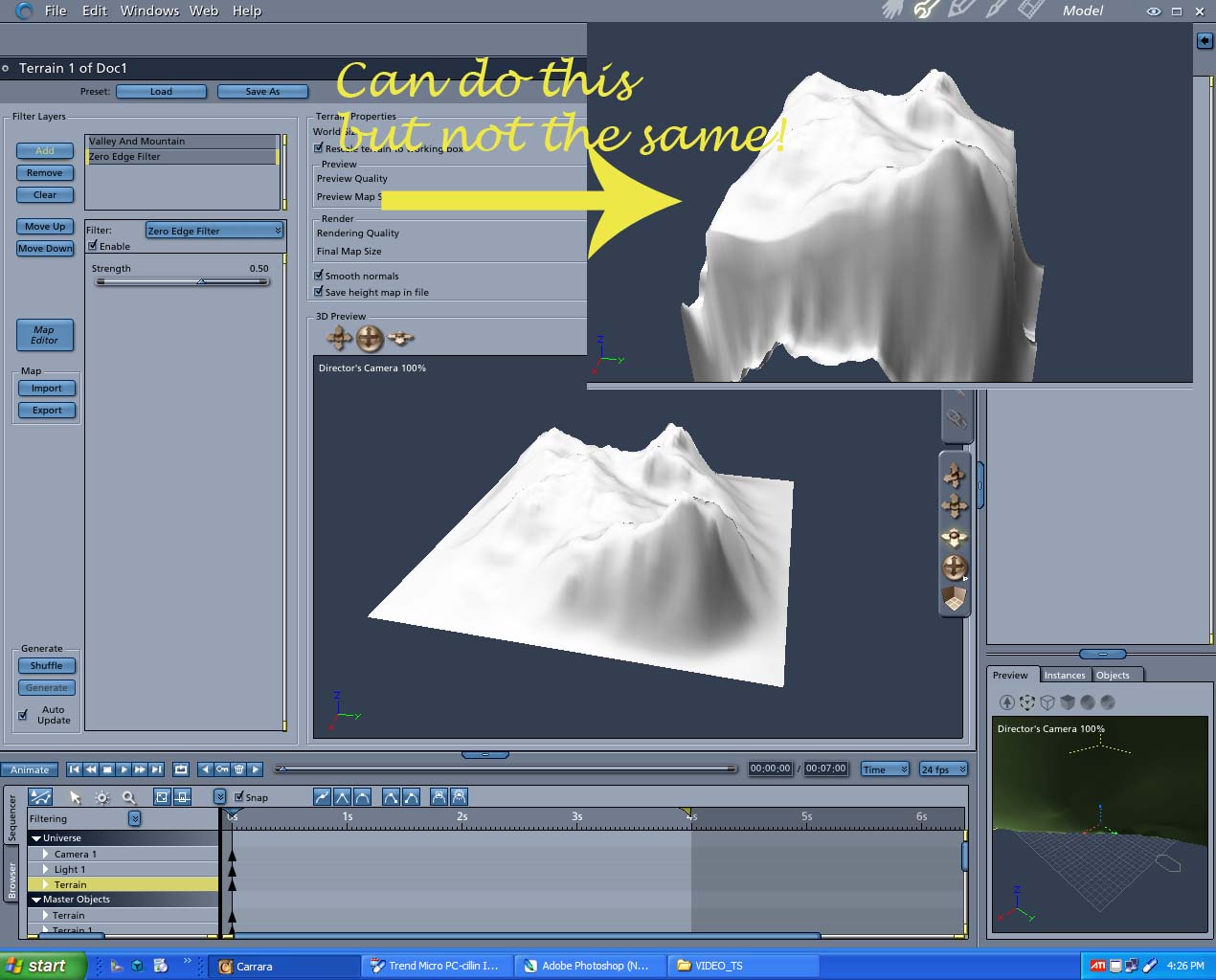
Task: Expand the Camera 1 tree item
Action: pos(45,854)
